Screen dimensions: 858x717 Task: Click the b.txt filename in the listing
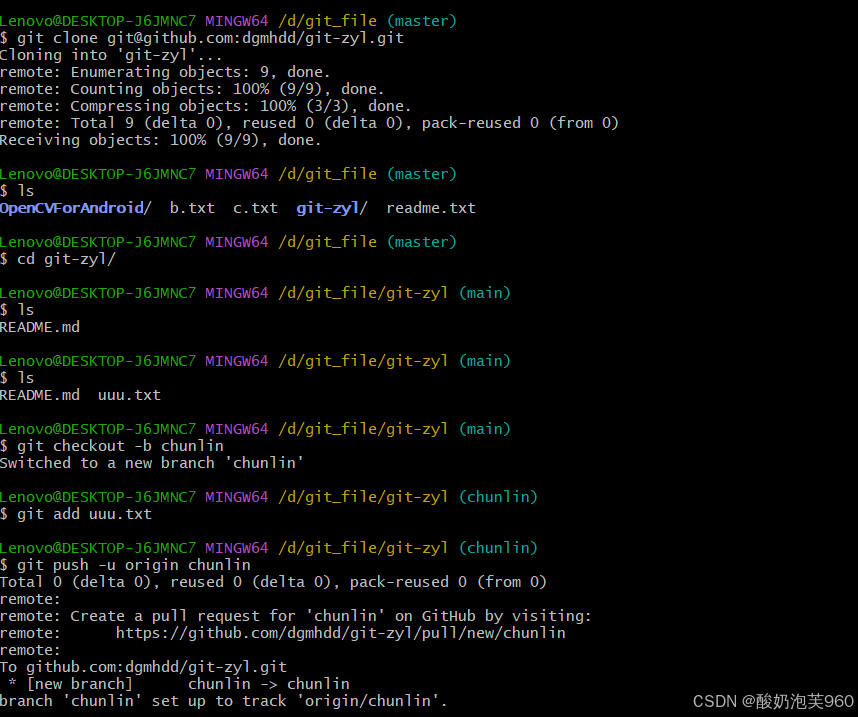(191, 207)
